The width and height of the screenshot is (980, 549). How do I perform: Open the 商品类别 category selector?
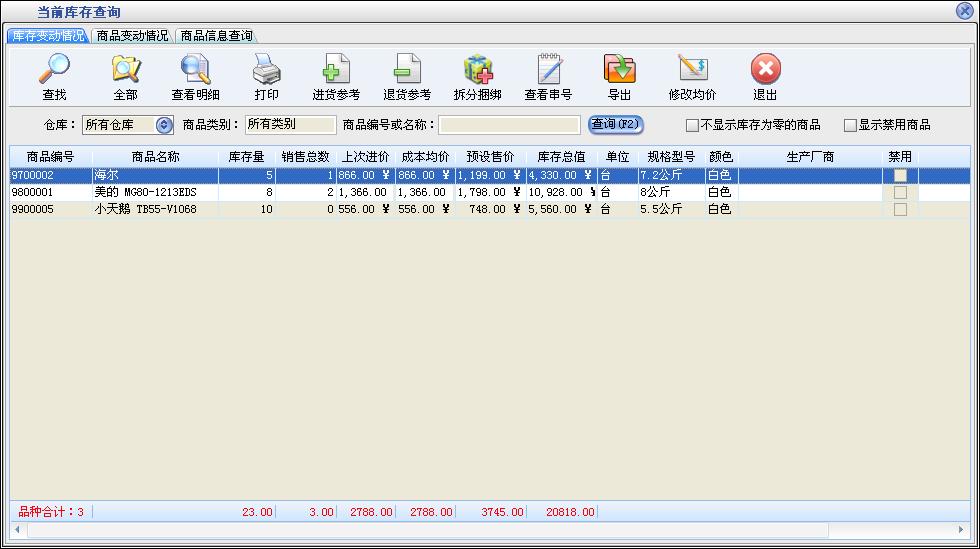click(x=290, y=125)
